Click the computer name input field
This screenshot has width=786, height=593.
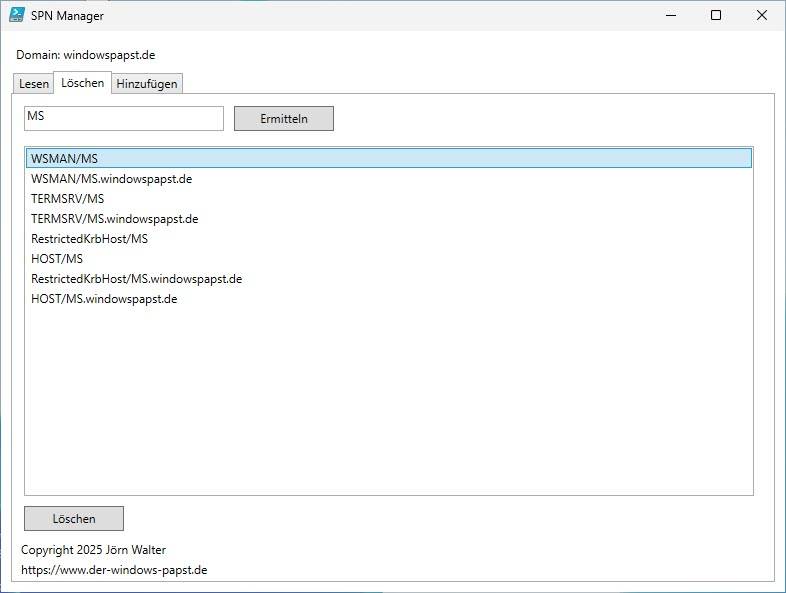tap(123, 118)
